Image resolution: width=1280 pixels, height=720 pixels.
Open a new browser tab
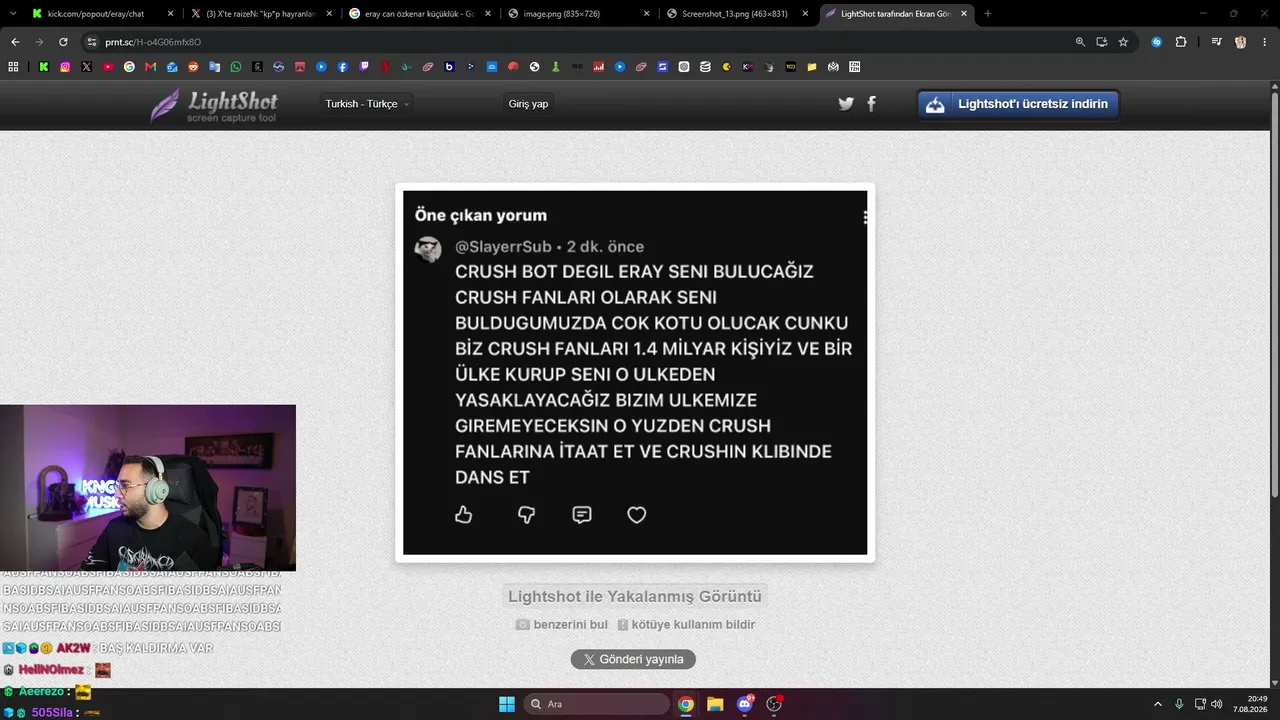pos(988,14)
